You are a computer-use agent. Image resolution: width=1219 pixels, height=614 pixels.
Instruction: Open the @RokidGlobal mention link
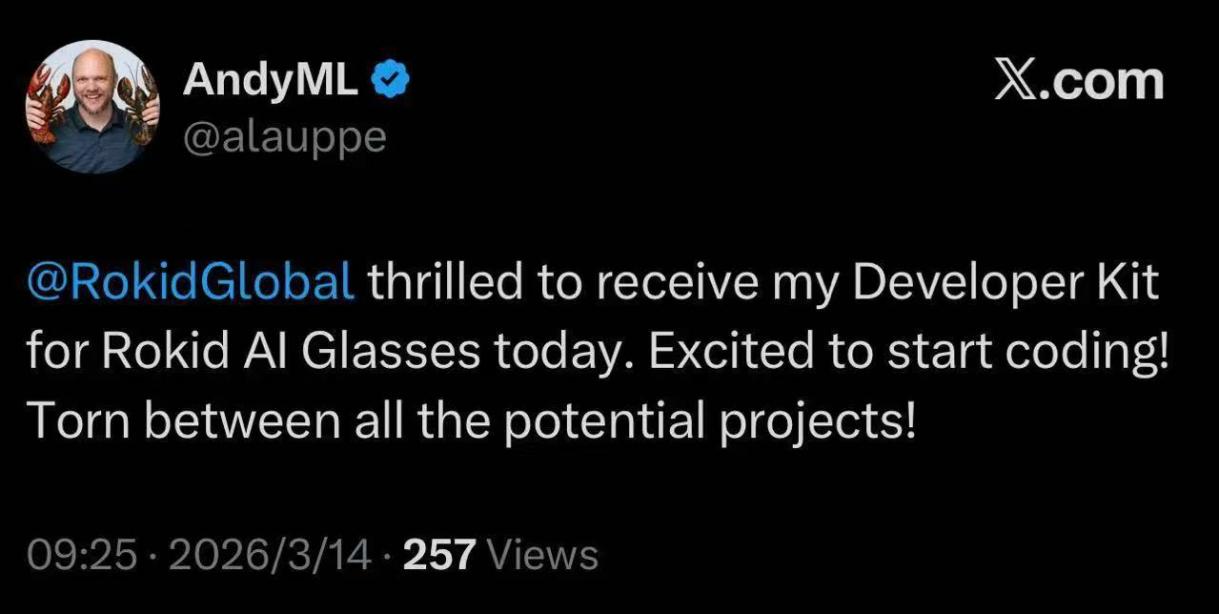coord(188,285)
